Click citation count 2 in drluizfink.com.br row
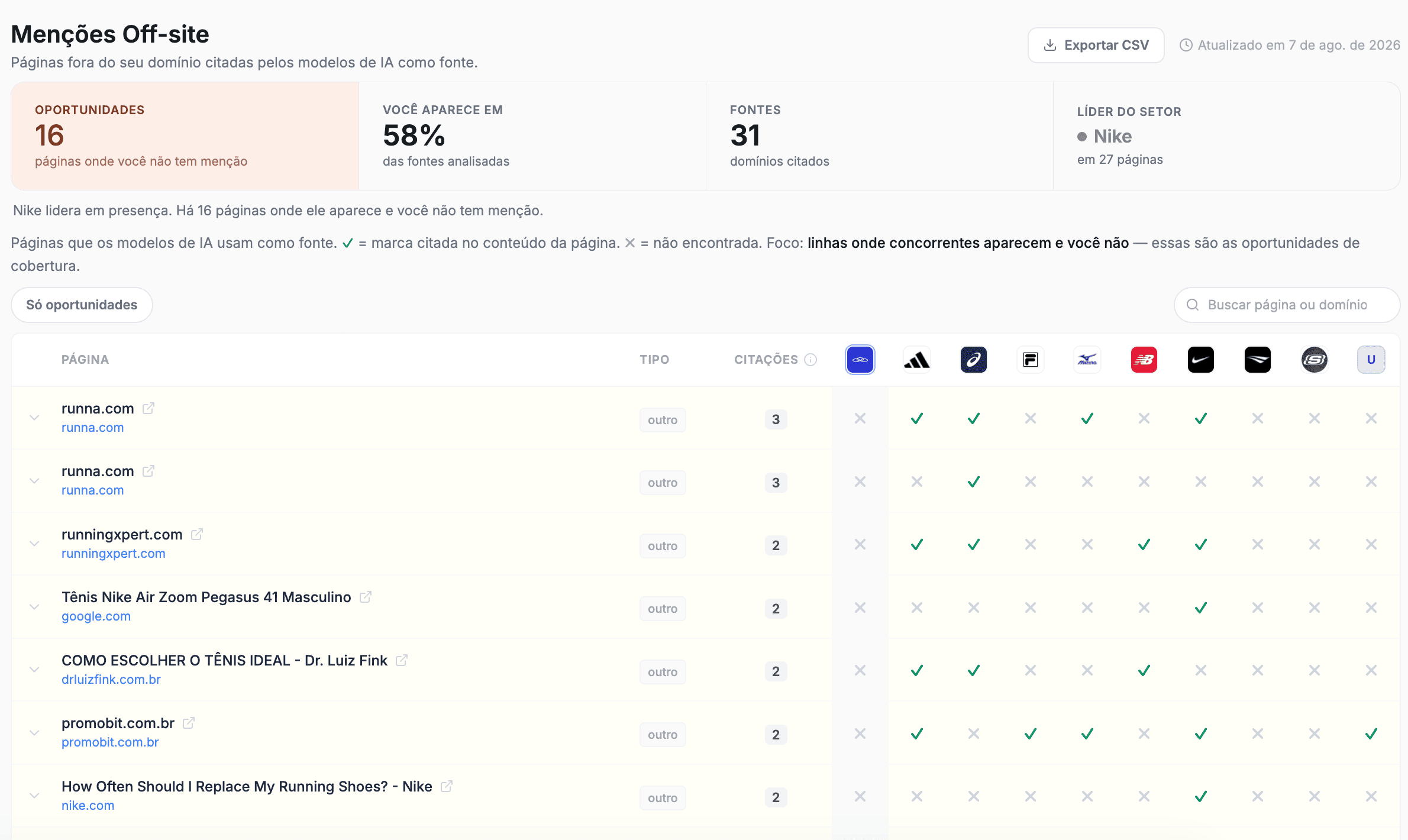The width and height of the screenshot is (1408, 840). click(776, 671)
